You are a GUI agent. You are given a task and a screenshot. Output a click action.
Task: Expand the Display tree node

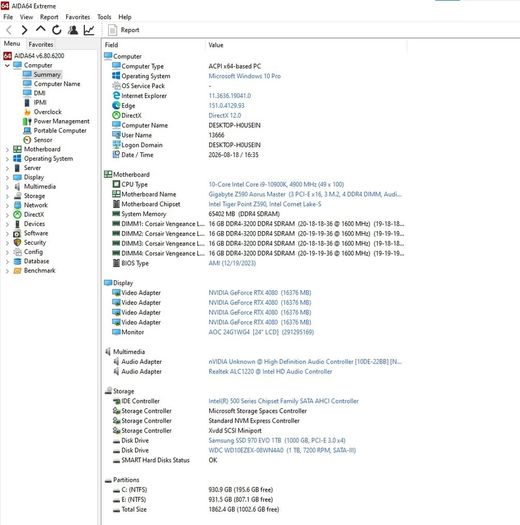tap(7, 178)
